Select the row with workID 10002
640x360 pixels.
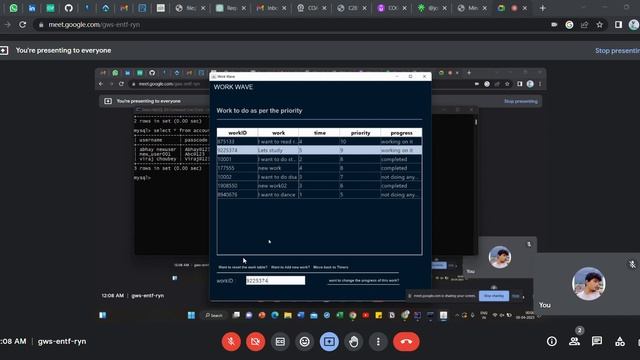[319, 177]
